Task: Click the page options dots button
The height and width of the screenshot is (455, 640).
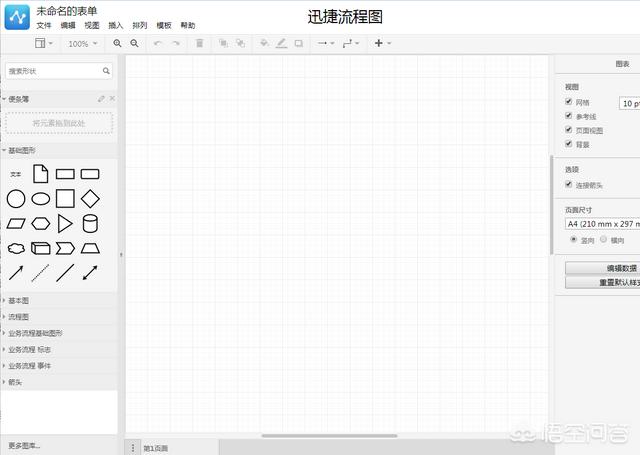Action: (133, 448)
